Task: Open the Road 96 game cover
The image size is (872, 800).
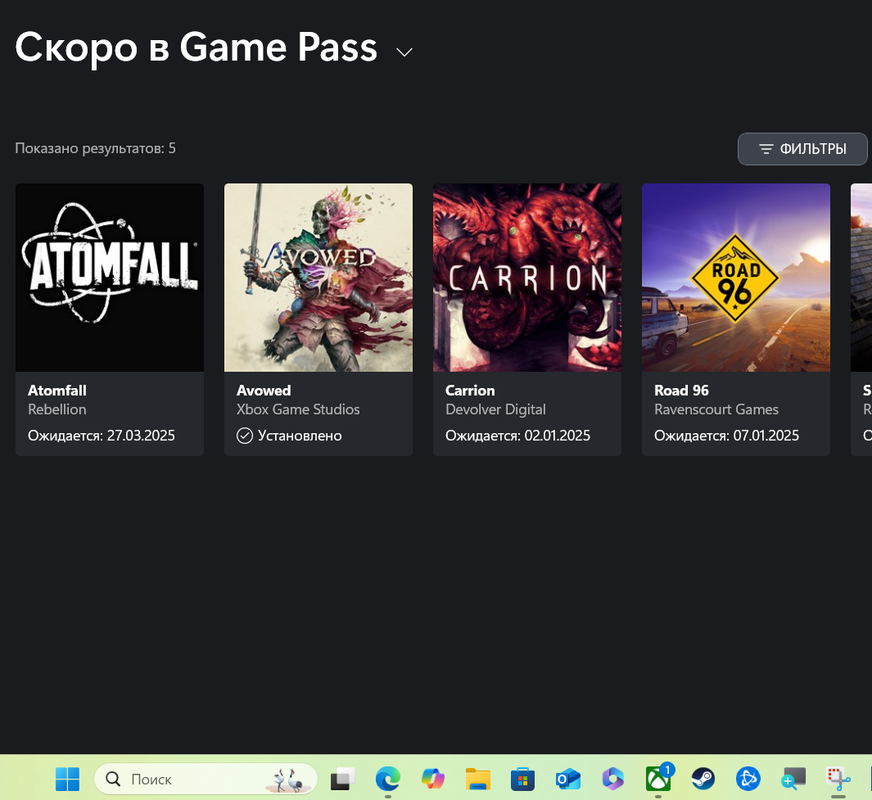Action: point(736,277)
